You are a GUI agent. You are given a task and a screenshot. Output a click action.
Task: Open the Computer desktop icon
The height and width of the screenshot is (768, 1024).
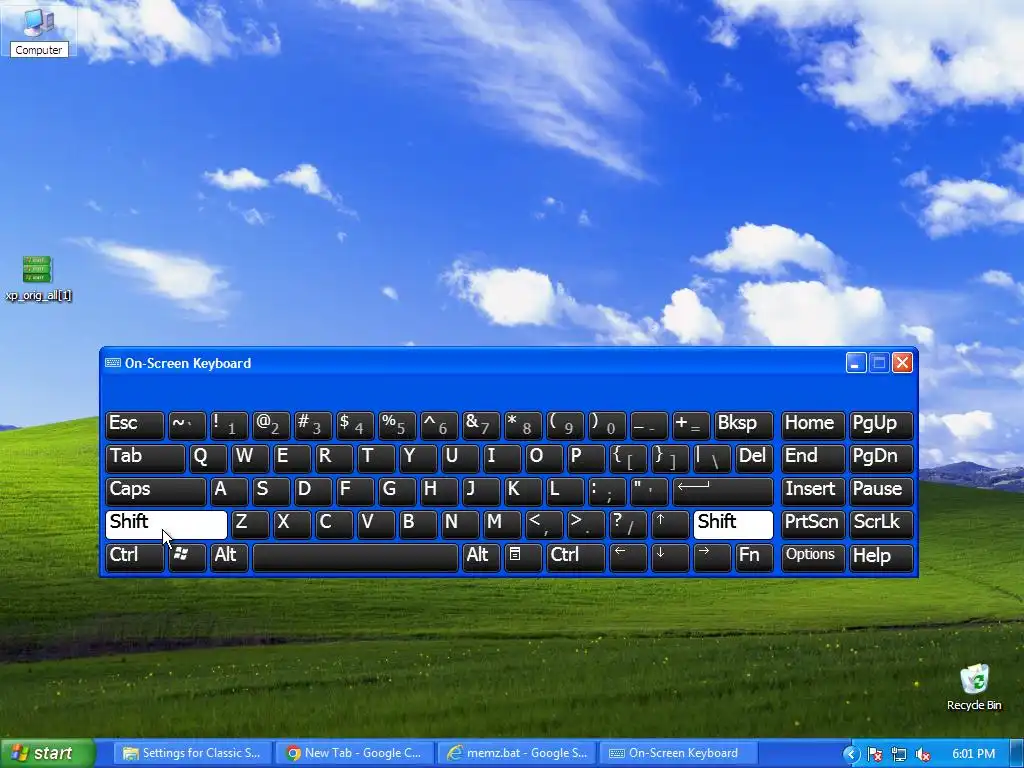[x=39, y=29]
